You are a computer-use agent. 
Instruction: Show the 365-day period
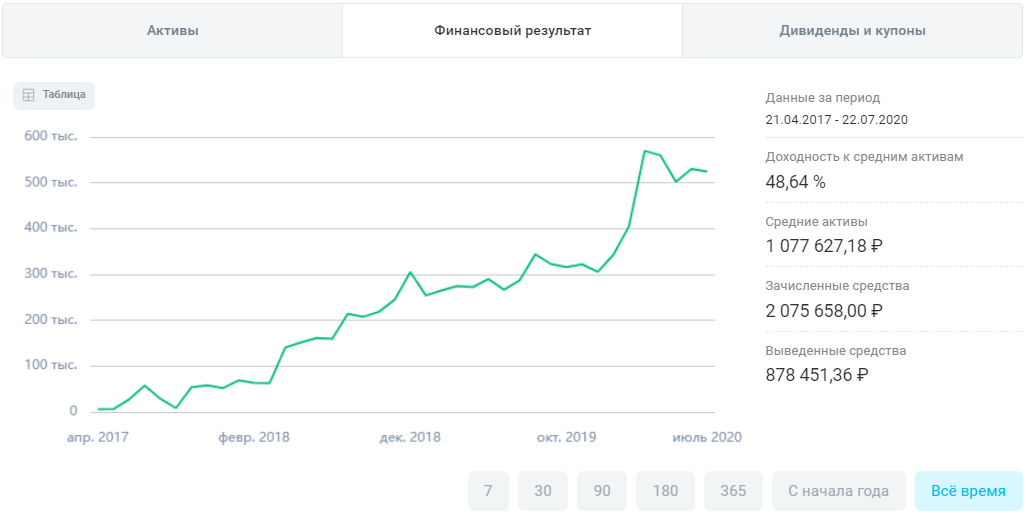click(x=733, y=491)
